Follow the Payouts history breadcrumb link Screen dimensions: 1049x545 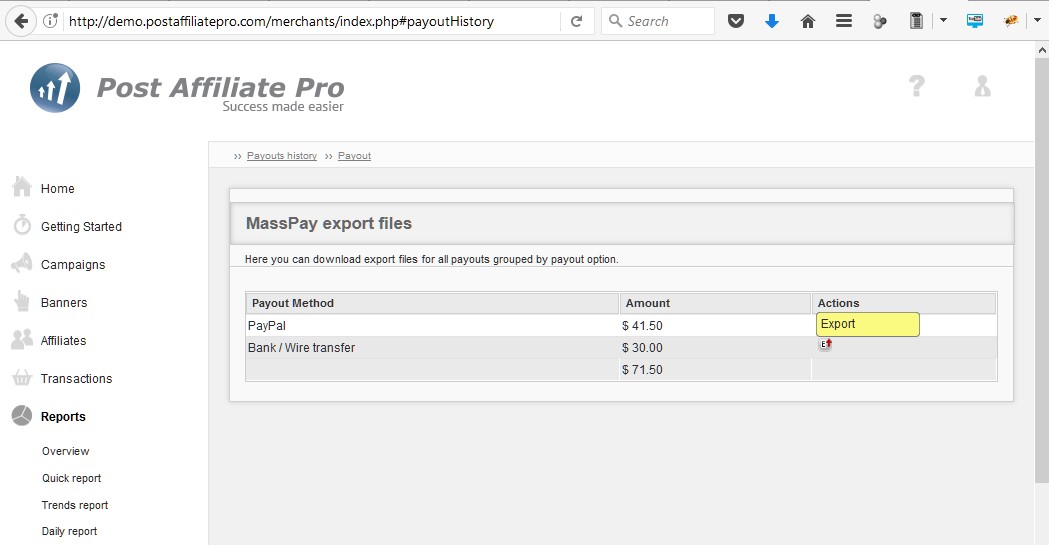[x=282, y=156]
